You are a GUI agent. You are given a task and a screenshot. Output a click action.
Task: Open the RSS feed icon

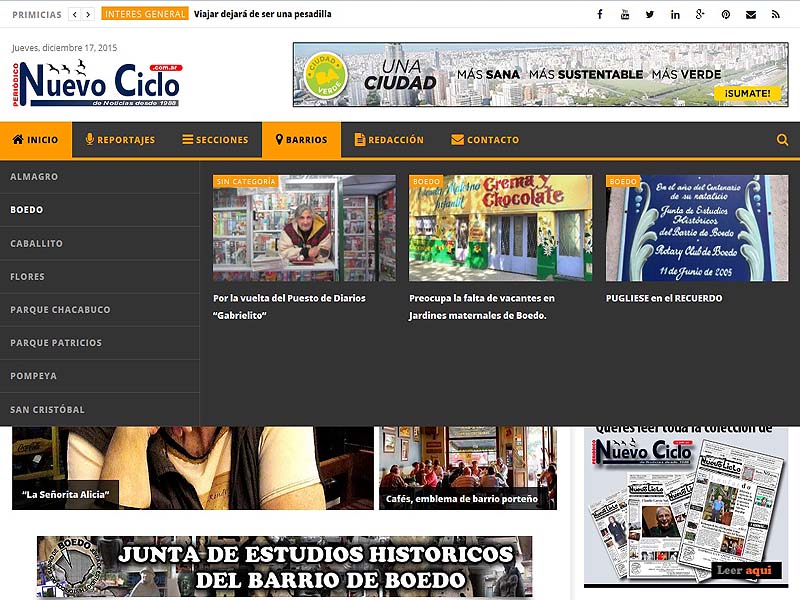776,14
